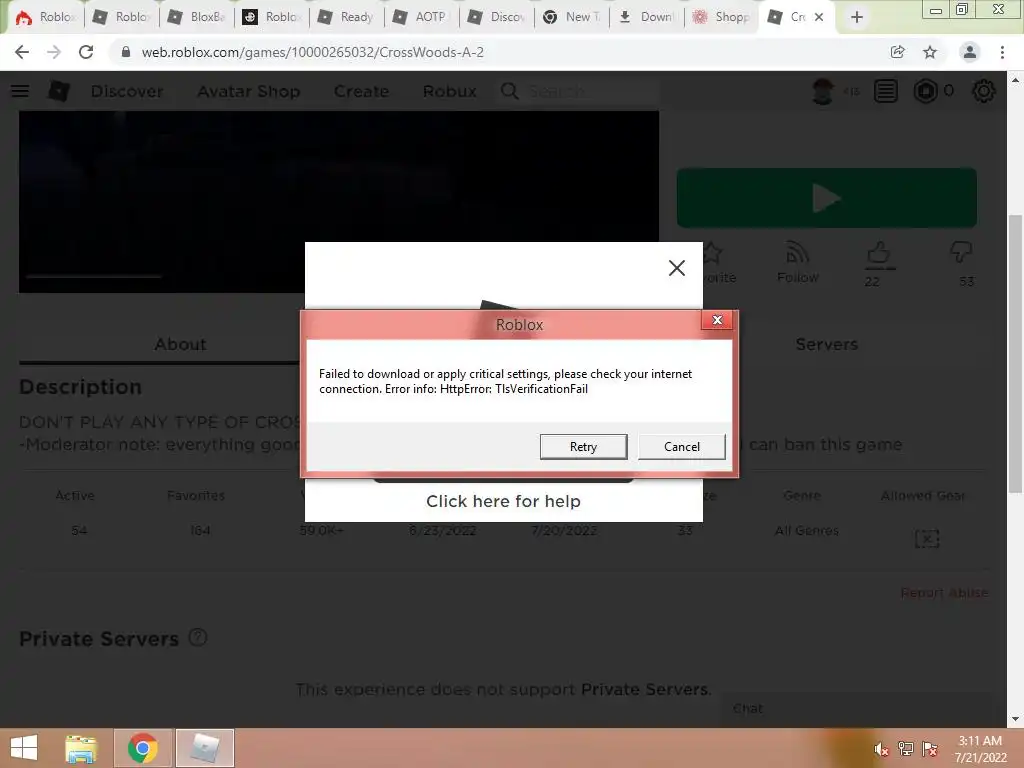Open Avatar Shop in the Roblox navbar
Screen dimensions: 1024x768
click(x=249, y=91)
